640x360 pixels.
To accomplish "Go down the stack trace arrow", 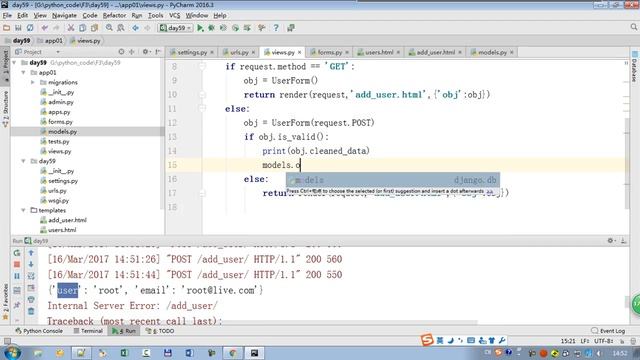I will tap(31, 264).
